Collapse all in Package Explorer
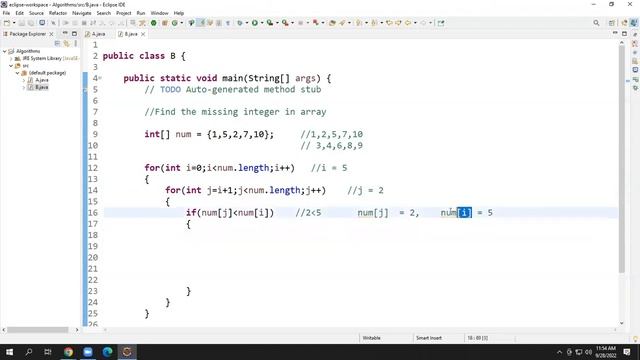This screenshot has width=640, height=360. pos(57,43)
